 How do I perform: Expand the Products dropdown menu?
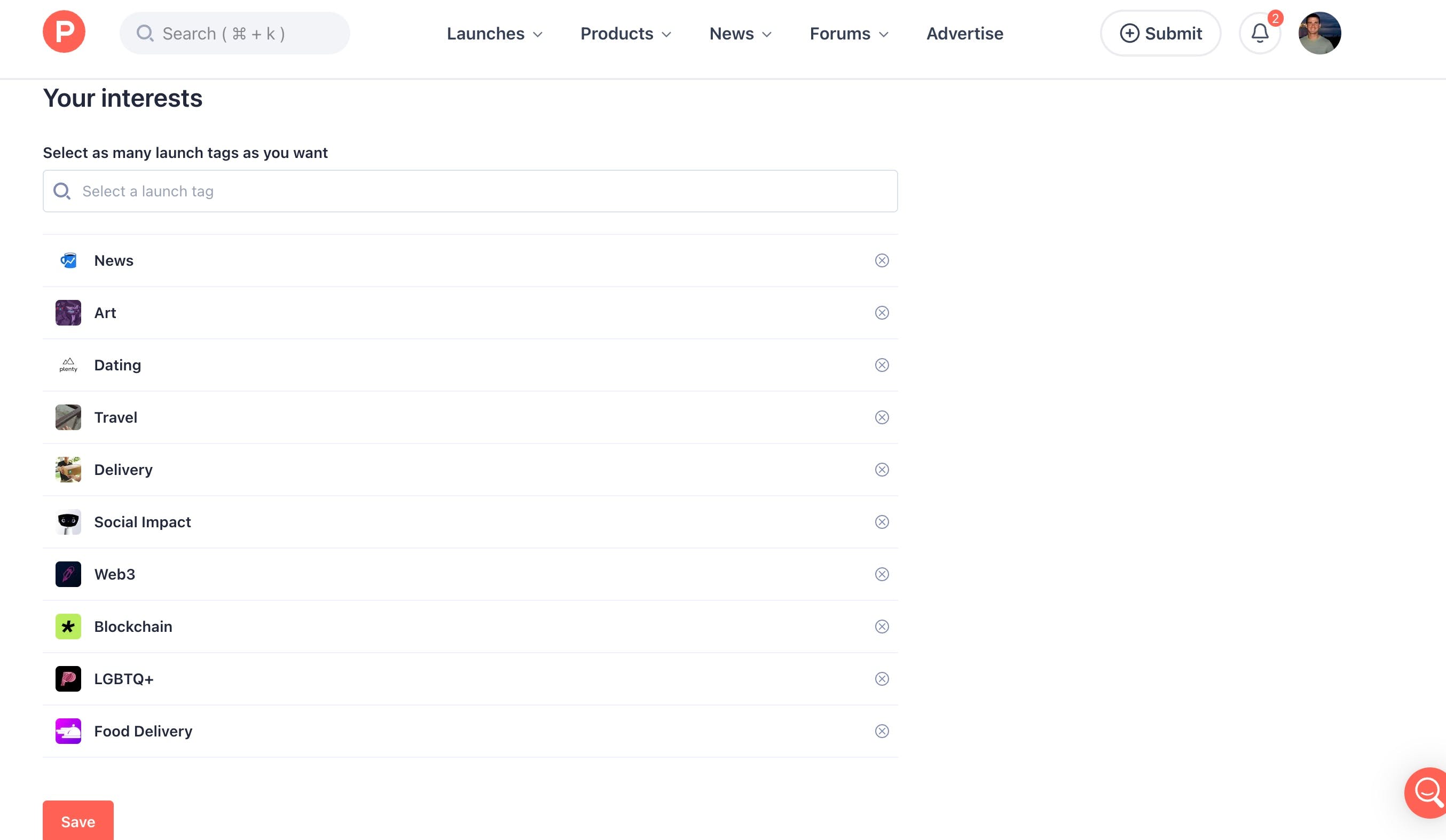tap(625, 34)
